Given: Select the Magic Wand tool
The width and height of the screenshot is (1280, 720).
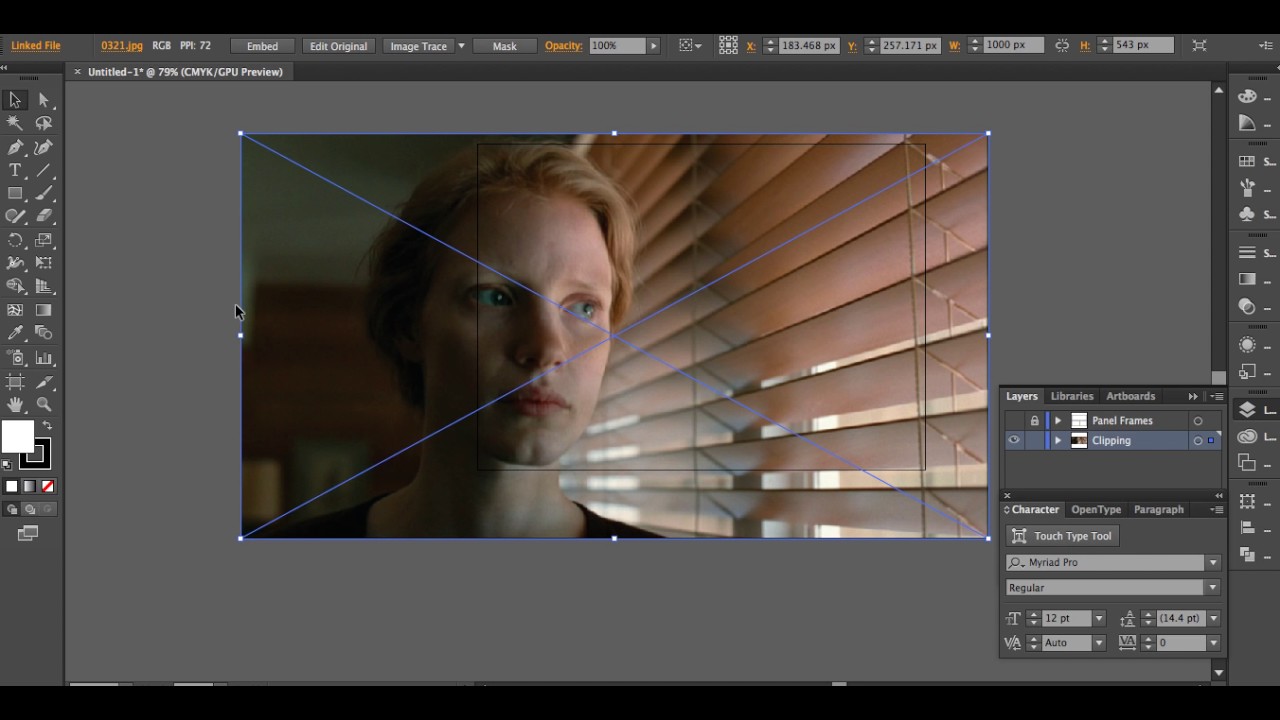Looking at the screenshot, I should point(15,123).
